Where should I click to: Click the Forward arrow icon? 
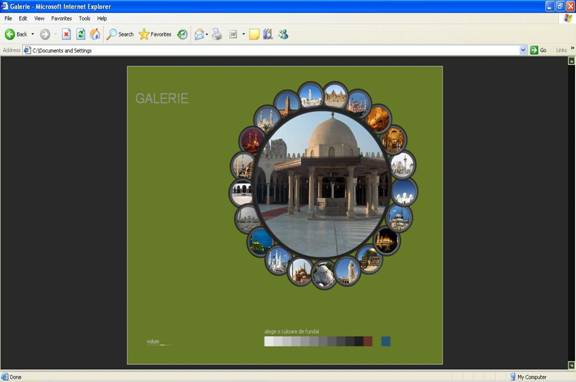point(45,35)
